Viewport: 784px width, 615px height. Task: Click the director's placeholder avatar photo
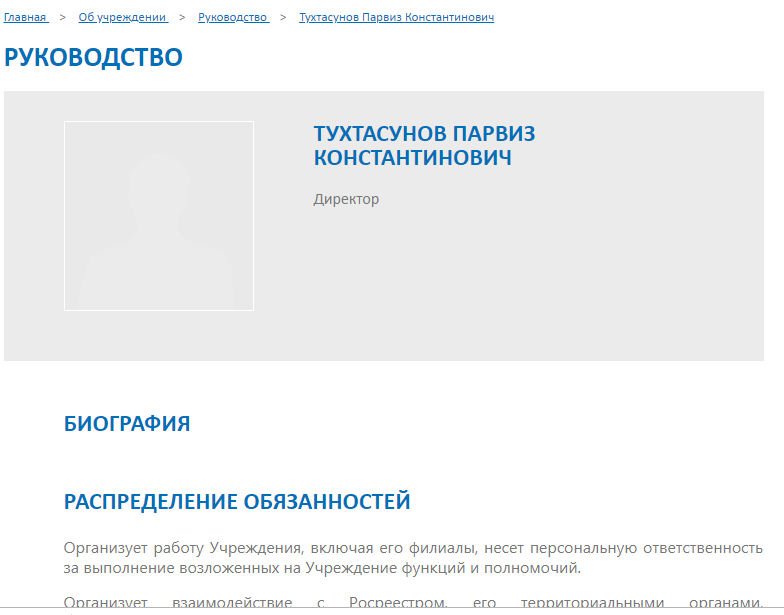(x=159, y=216)
